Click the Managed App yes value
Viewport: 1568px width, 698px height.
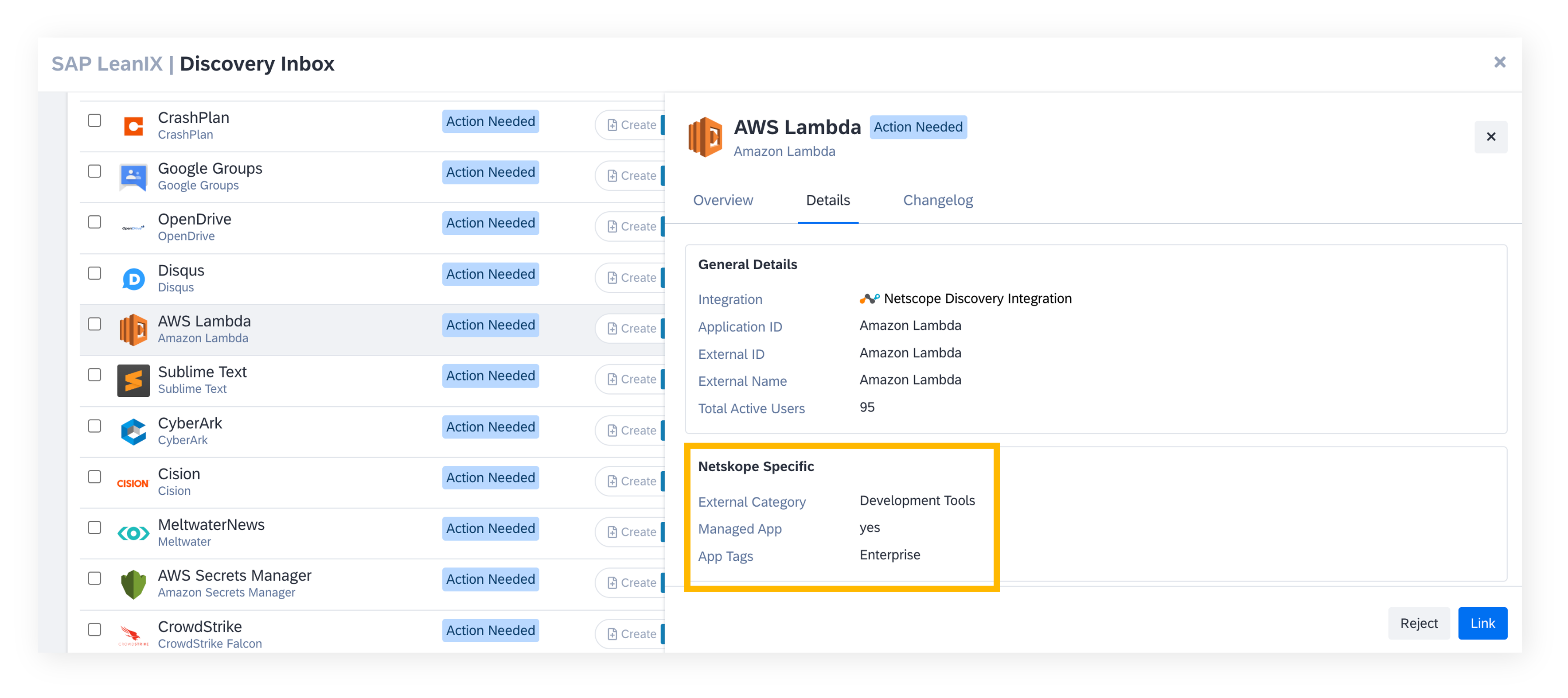tap(869, 528)
